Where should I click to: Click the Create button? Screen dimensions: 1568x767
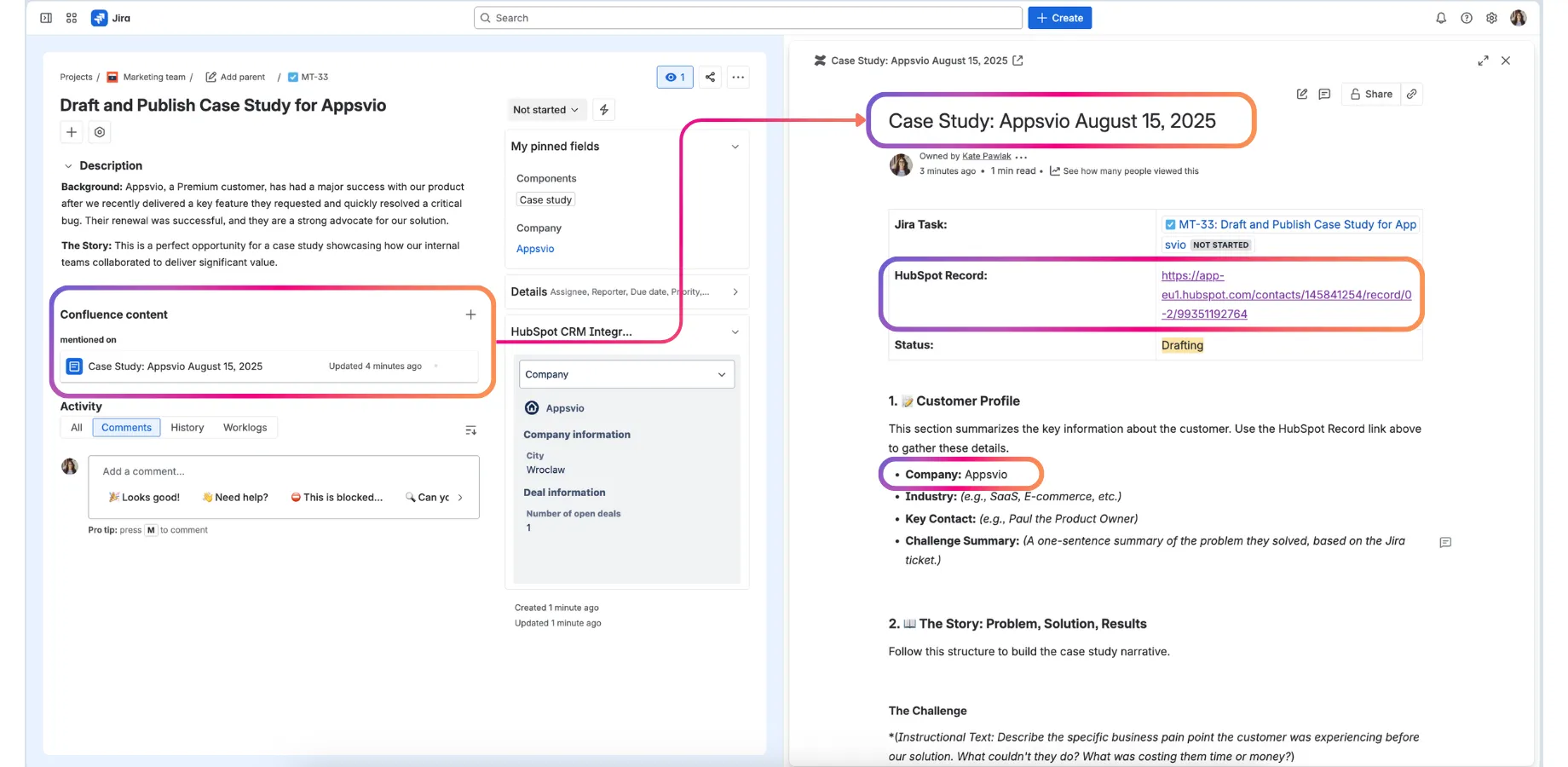(x=1059, y=17)
